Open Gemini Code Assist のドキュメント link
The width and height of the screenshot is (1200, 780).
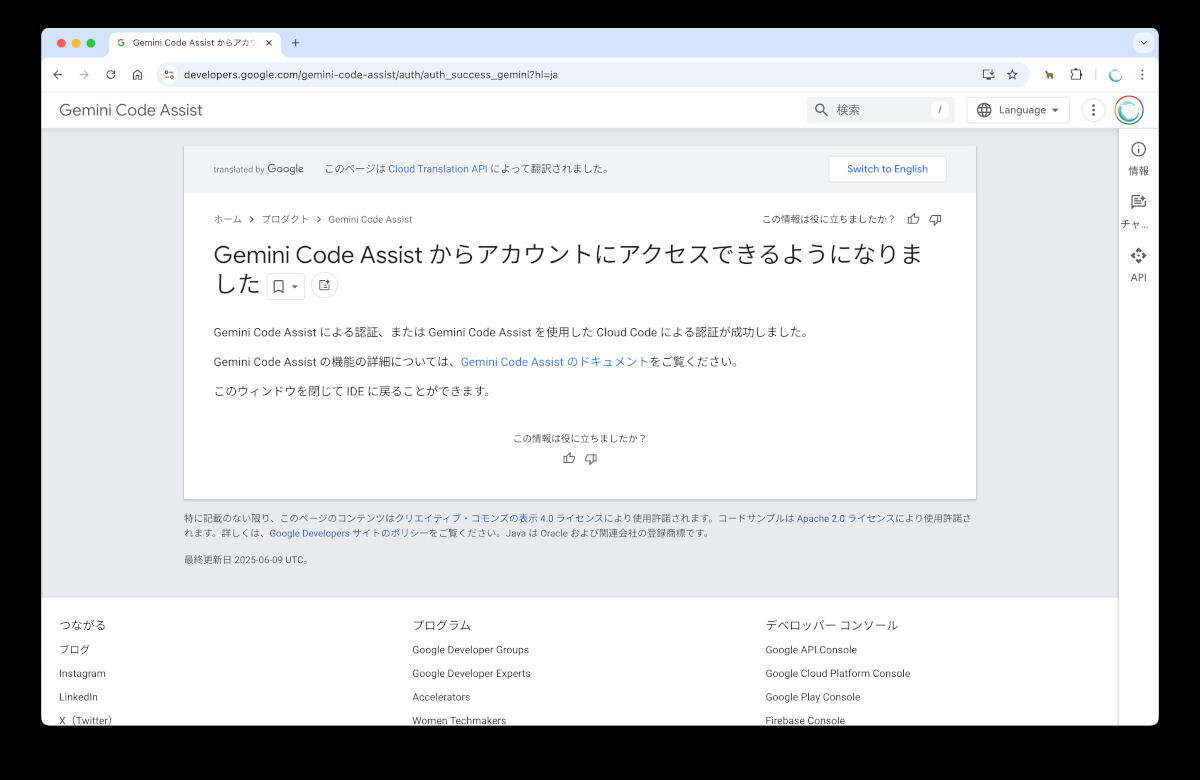coord(555,362)
